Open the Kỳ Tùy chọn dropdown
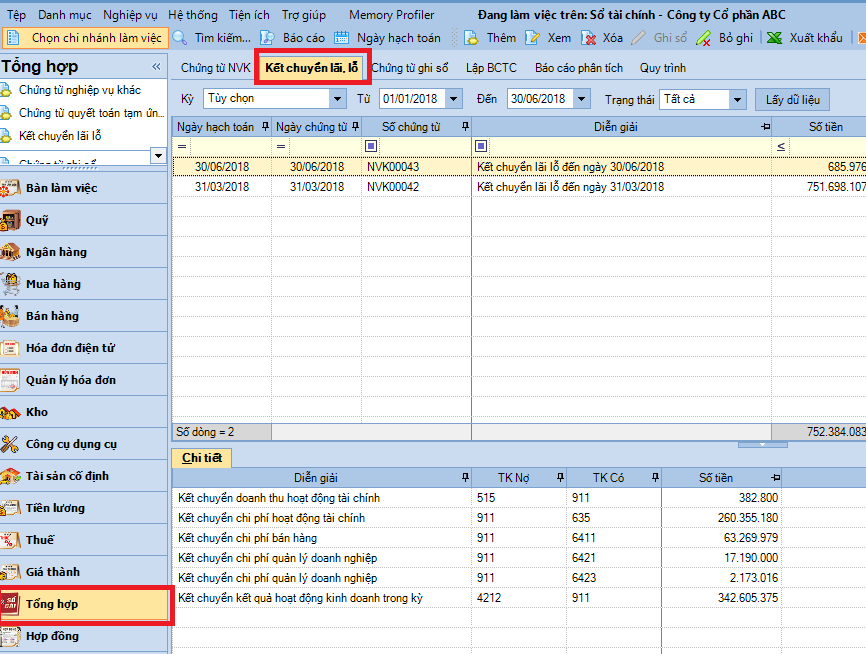The image size is (866, 654). [337, 99]
